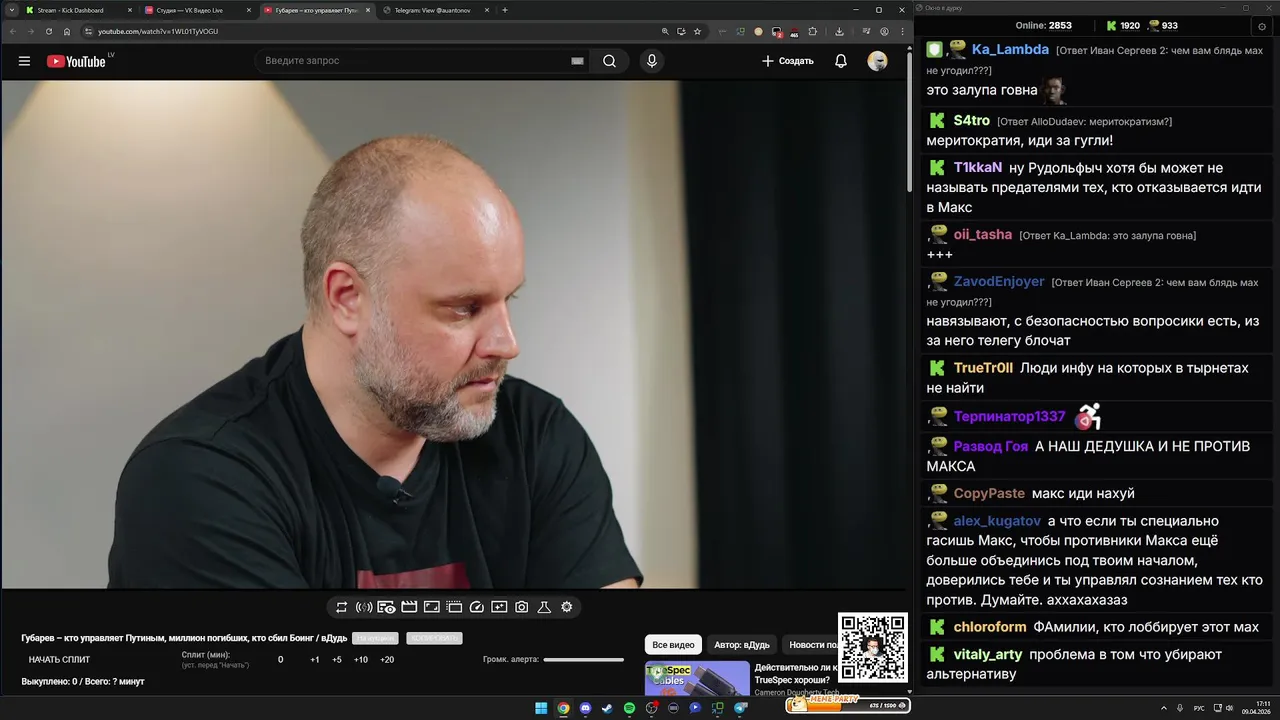Open chat window settings gear icon
This screenshot has height=720, width=1280.
(1261, 25)
